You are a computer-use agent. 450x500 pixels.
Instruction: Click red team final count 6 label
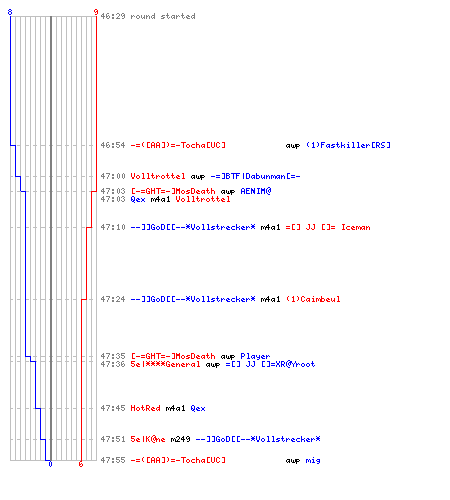point(81,464)
